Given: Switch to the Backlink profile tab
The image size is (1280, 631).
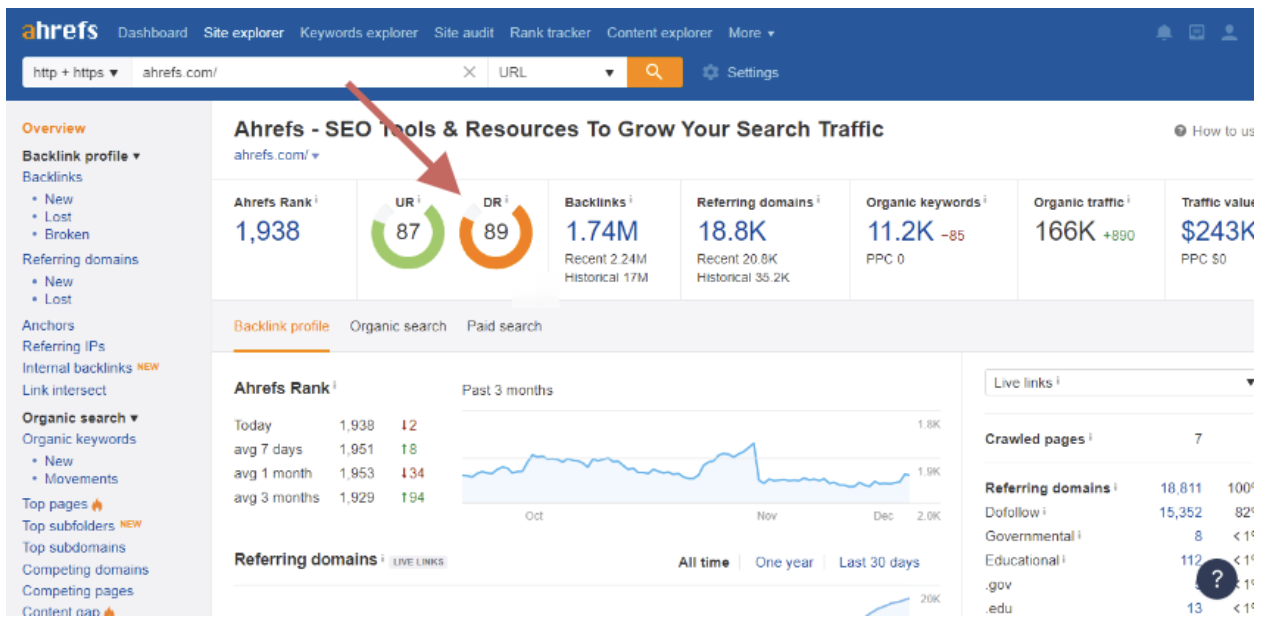Looking at the screenshot, I should [x=281, y=326].
